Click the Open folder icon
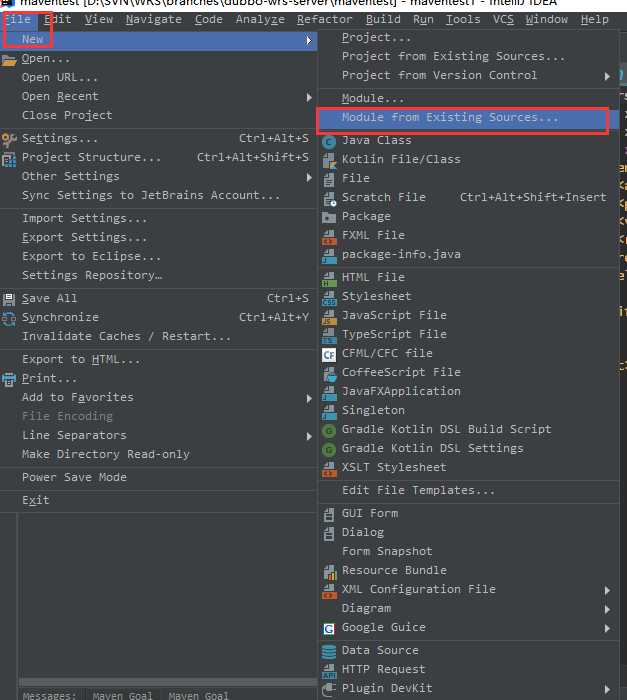Image resolution: width=627 pixels, height=700 pixels. (x=8, y=60)
